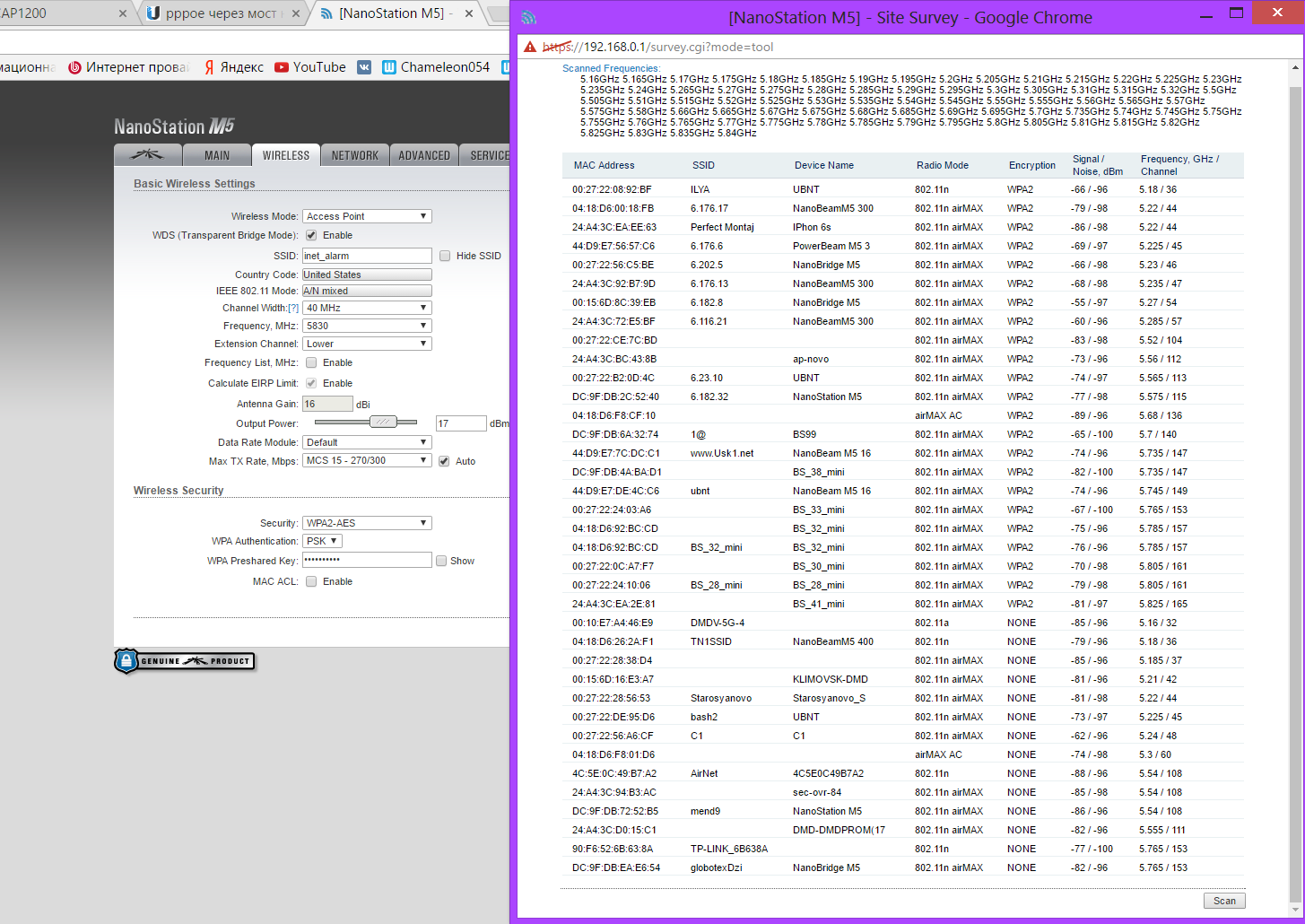Open the Chameleon054 bookmark
Image resolution: width=1305 pixels, height=924 pixels.
tap(436, 67)
